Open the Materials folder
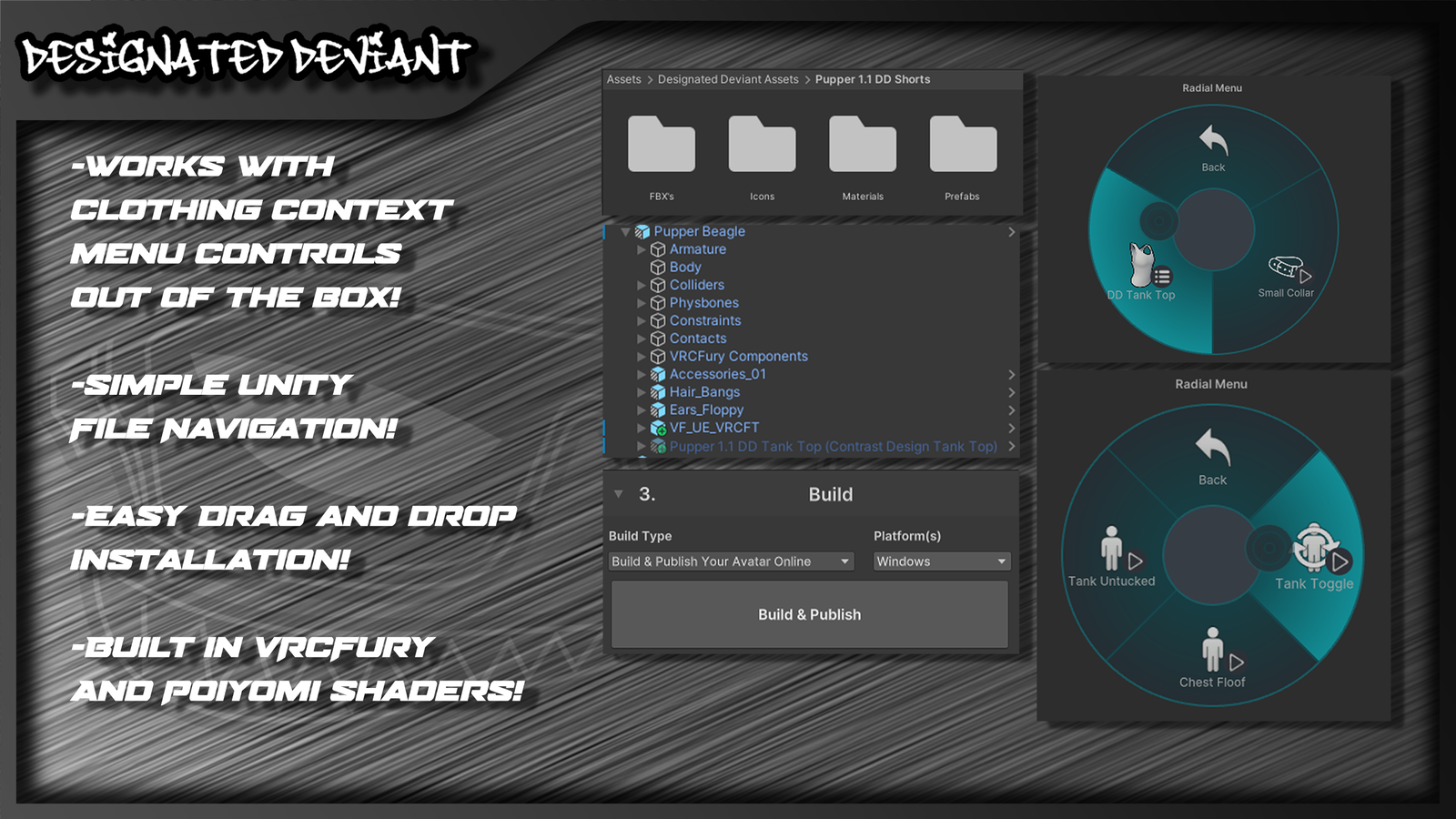This screenshot has width=1456, height=819. (x=863, y=146)
